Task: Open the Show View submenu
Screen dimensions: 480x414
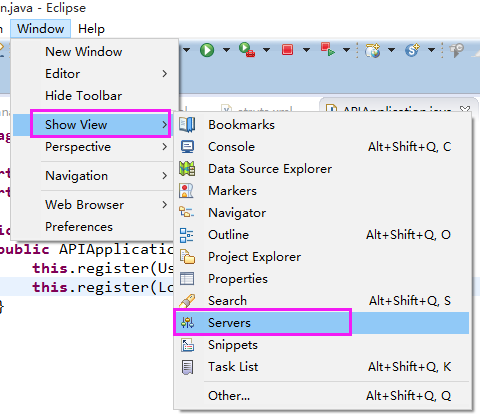Action: click(x=92, y=124)
